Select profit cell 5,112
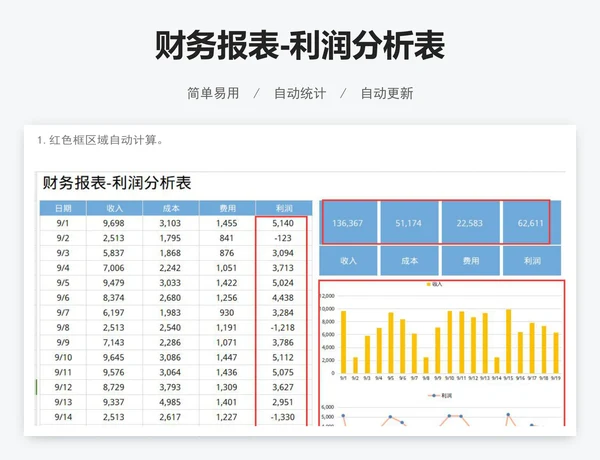Image resolution: width=600 pixels, height=460 pixels. point(283,357)
